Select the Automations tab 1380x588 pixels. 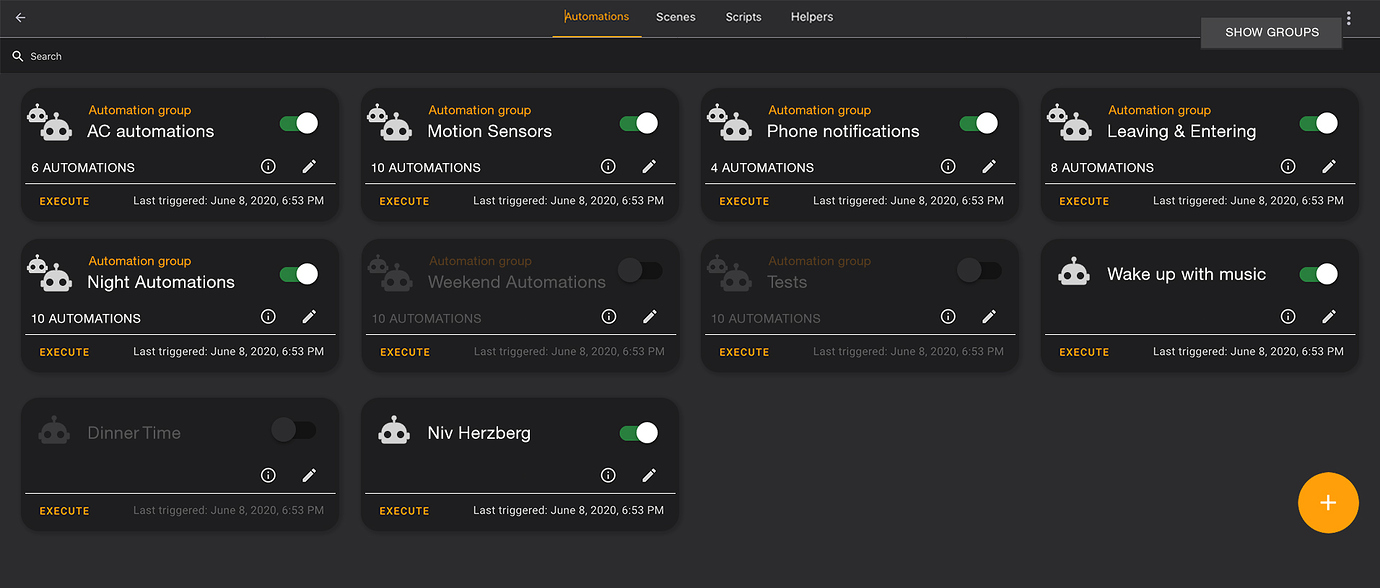coord(597,17)
